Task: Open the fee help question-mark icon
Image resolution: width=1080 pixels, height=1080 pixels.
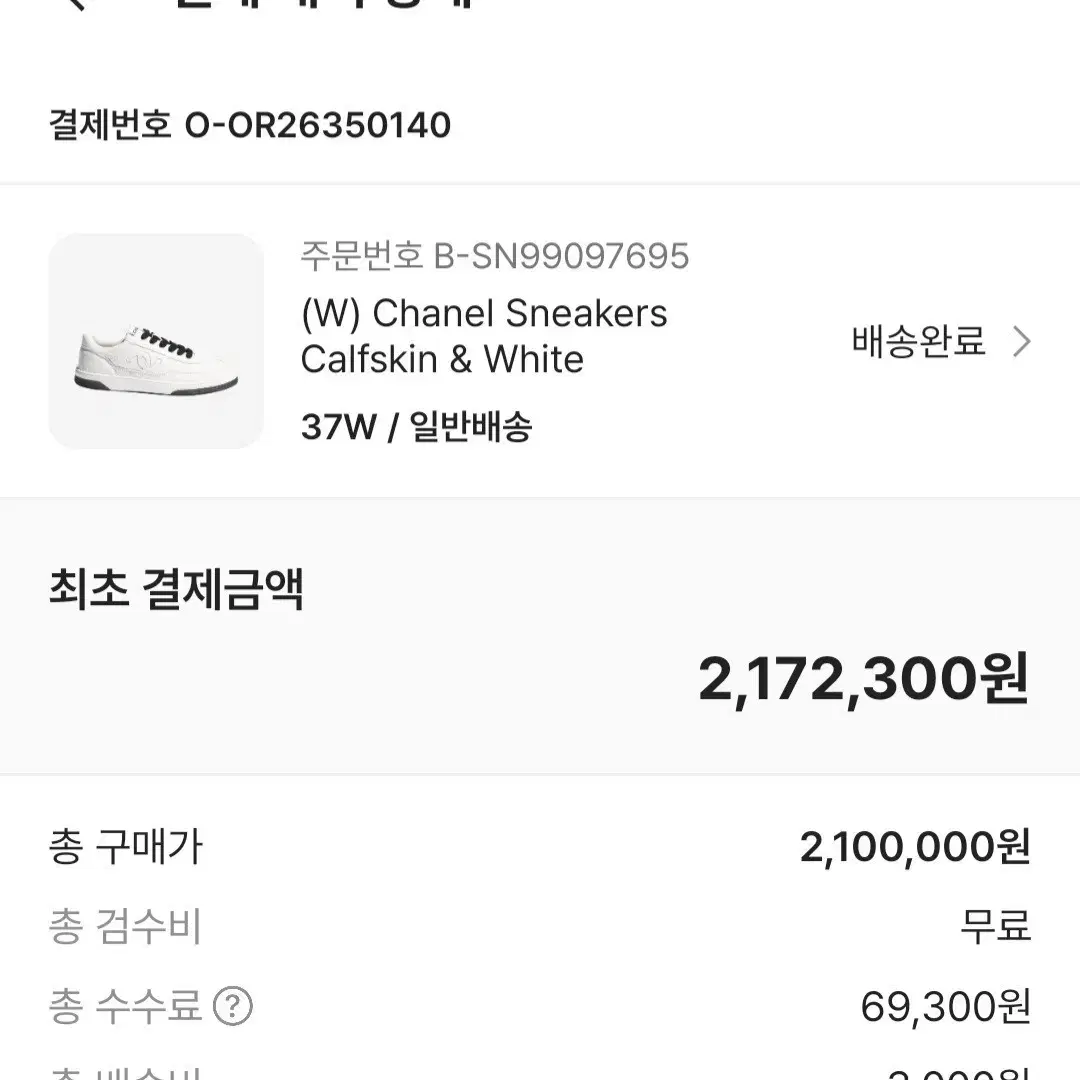Action: (x=233, y=1005)
